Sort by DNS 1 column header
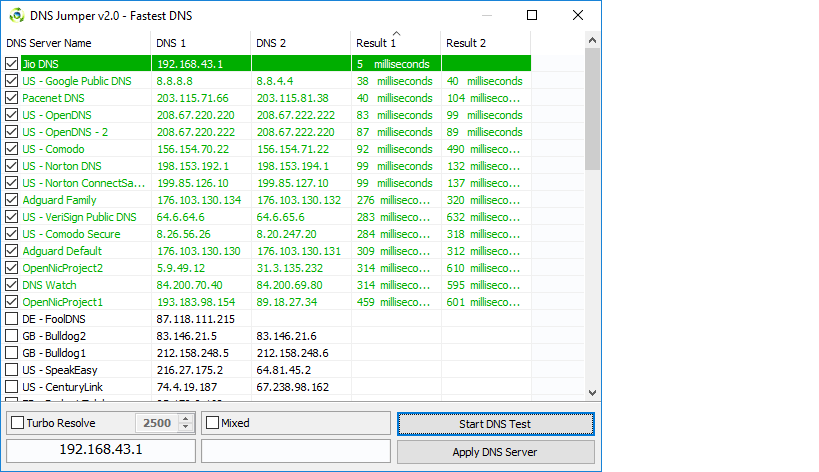This screenshot has height=472, width=819. tap(201, 43)
